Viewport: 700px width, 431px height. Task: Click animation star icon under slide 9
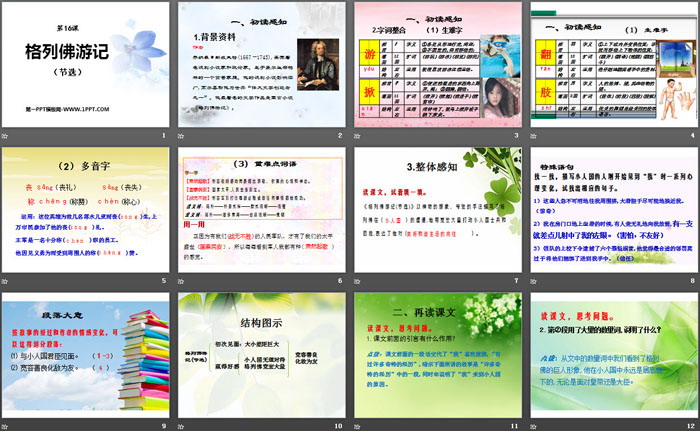coord(5,426)
